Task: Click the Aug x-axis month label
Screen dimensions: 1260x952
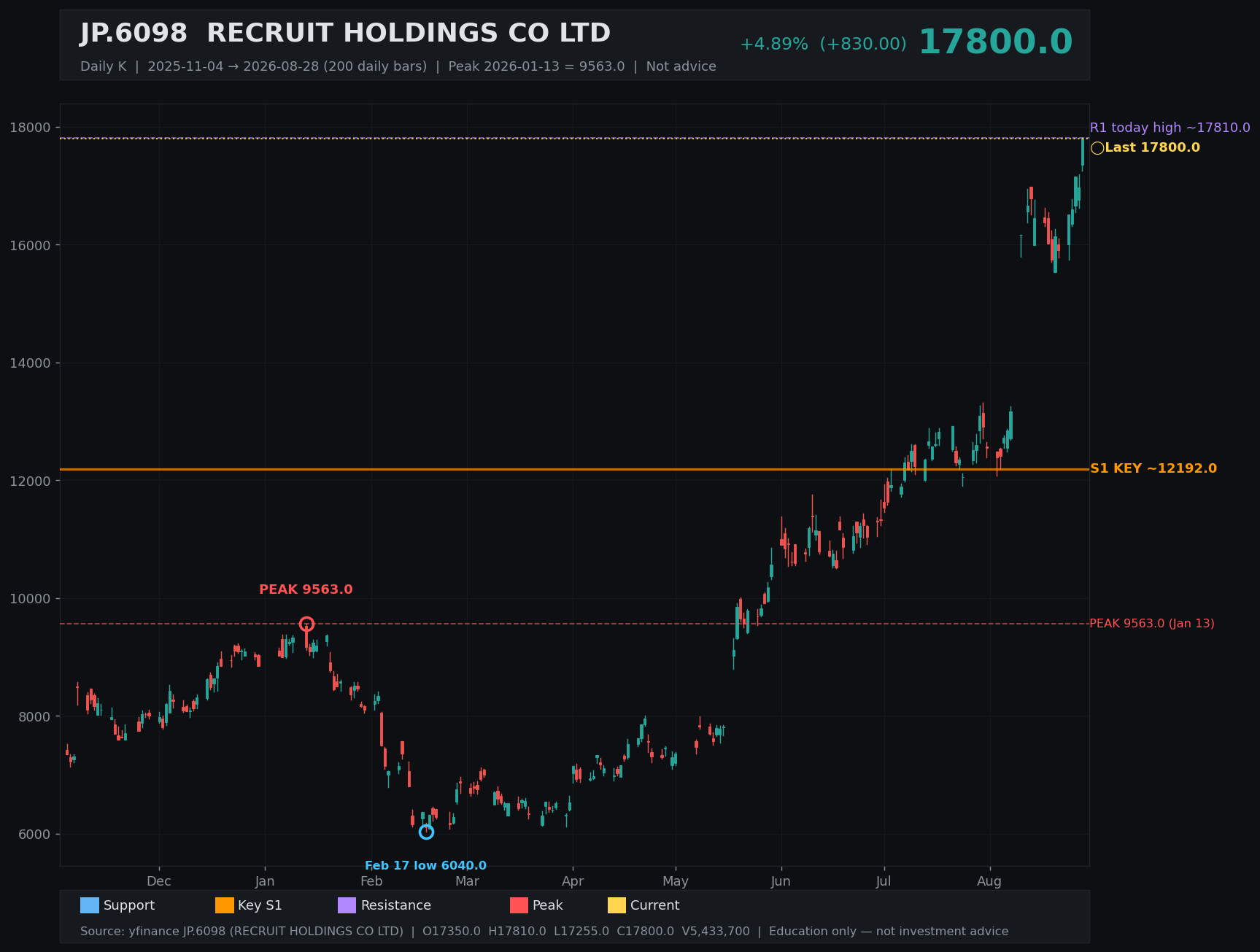Action: pos(989,881)
